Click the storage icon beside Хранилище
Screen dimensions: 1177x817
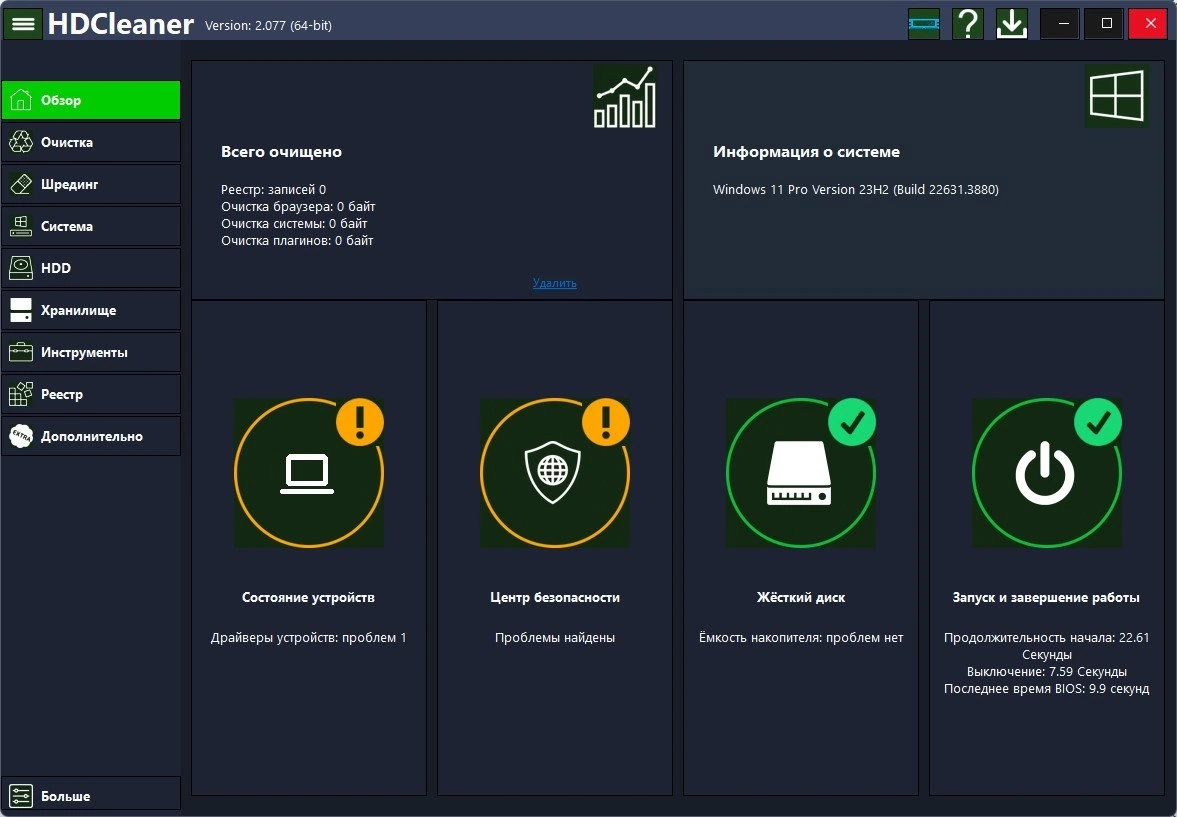coord(21,310)
